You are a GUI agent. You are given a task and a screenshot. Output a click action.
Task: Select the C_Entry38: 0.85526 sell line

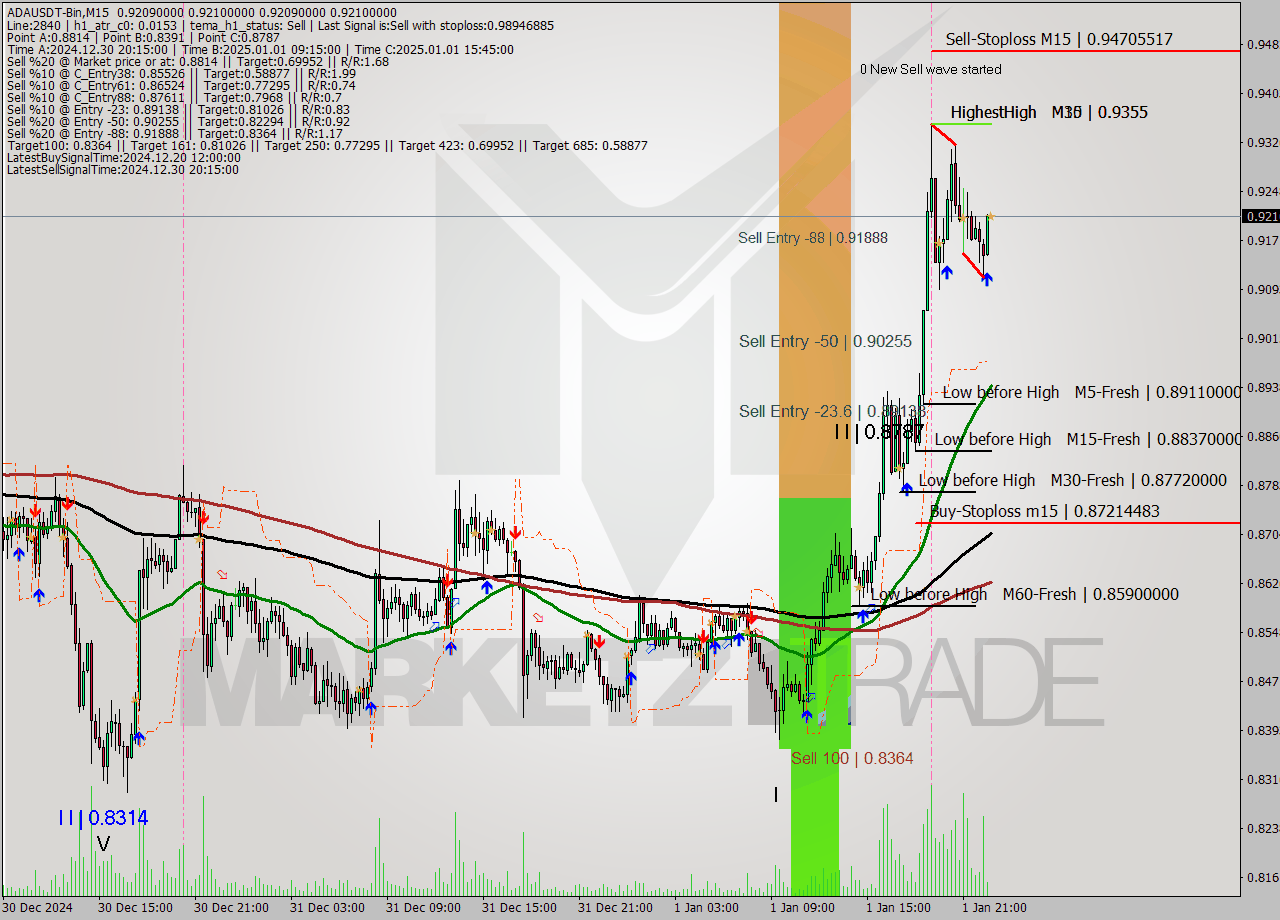181,74
